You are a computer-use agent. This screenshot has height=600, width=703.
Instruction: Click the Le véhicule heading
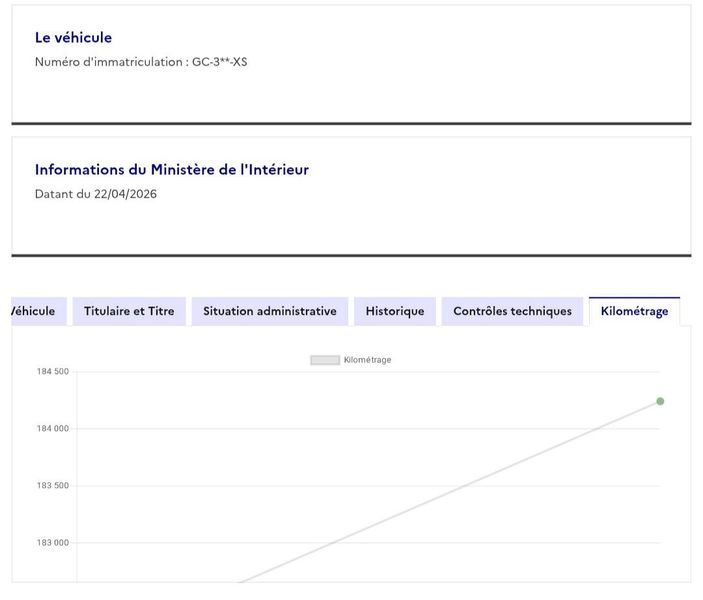(x=74, y=38)
